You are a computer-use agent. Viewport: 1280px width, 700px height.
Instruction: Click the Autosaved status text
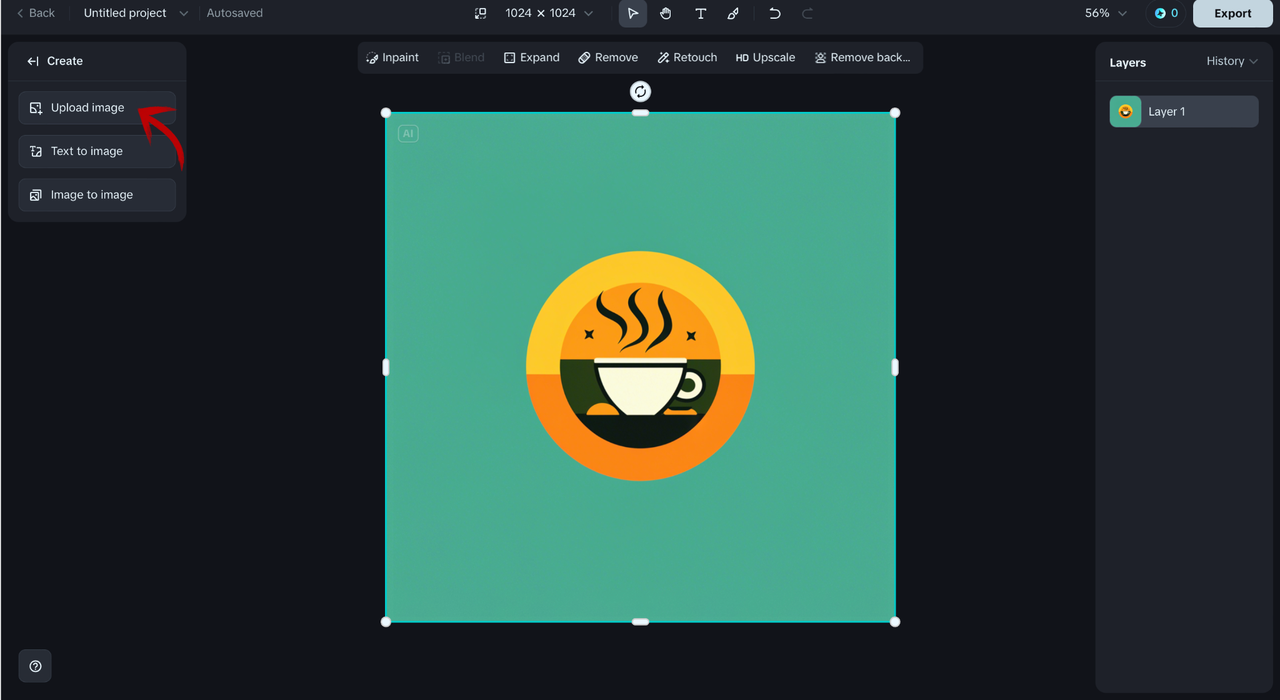235,13
